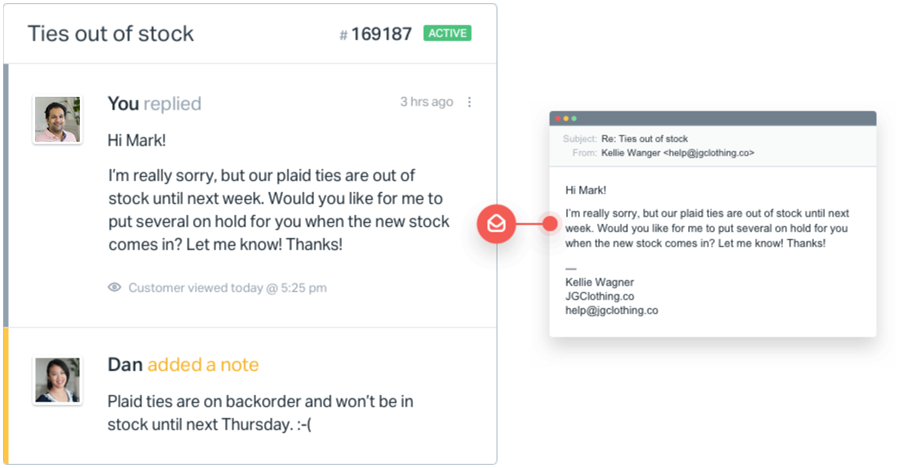Screen dimensions: 900x468
Task: Click the help@jgclothing.co signature email address
Action: [611, 310]
